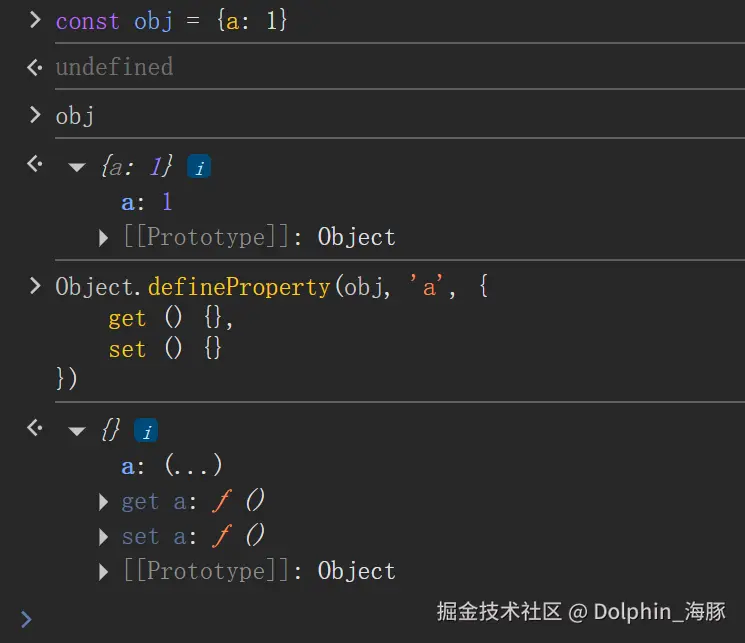The image size is (745, 643).
Task: Click the 'set () {}' code line
Action: point(165,349)
